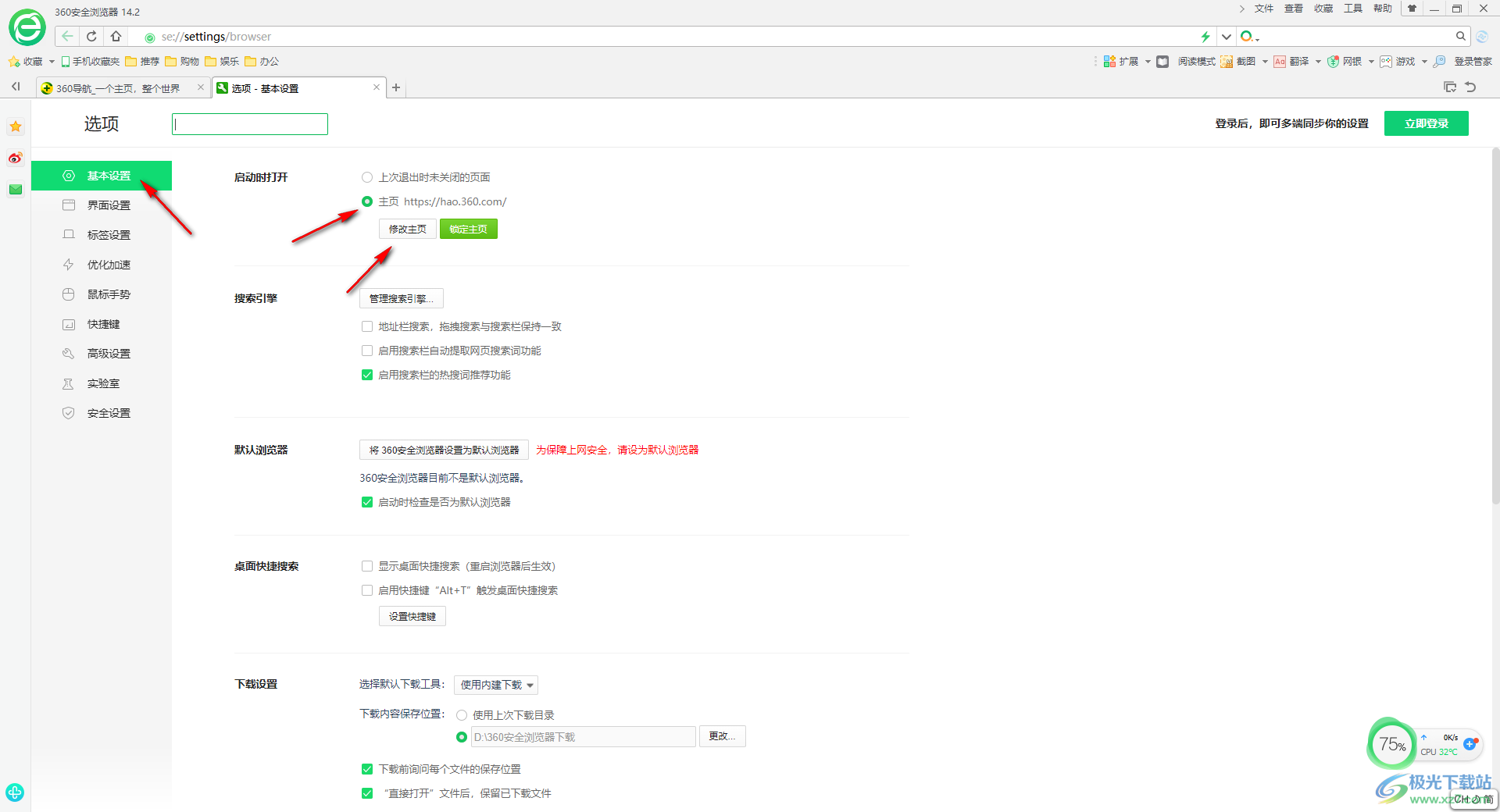Image resolution: width=1500 pixels, height=812 pixels.
Task: Switch to 界面设置 settings section
Action: pyautogui.click(x=102, y=205)
